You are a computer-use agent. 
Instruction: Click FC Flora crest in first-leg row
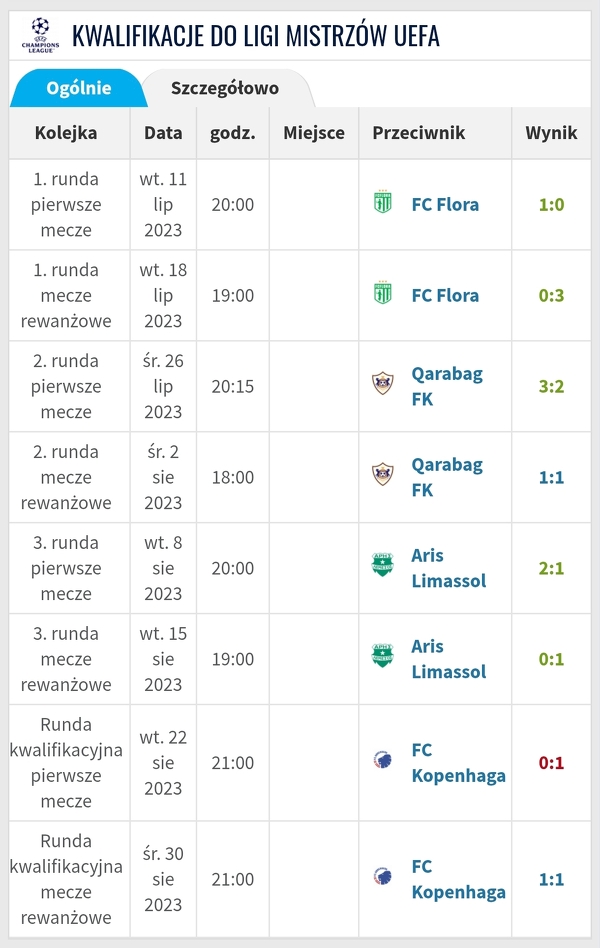(x=383, y=204)
